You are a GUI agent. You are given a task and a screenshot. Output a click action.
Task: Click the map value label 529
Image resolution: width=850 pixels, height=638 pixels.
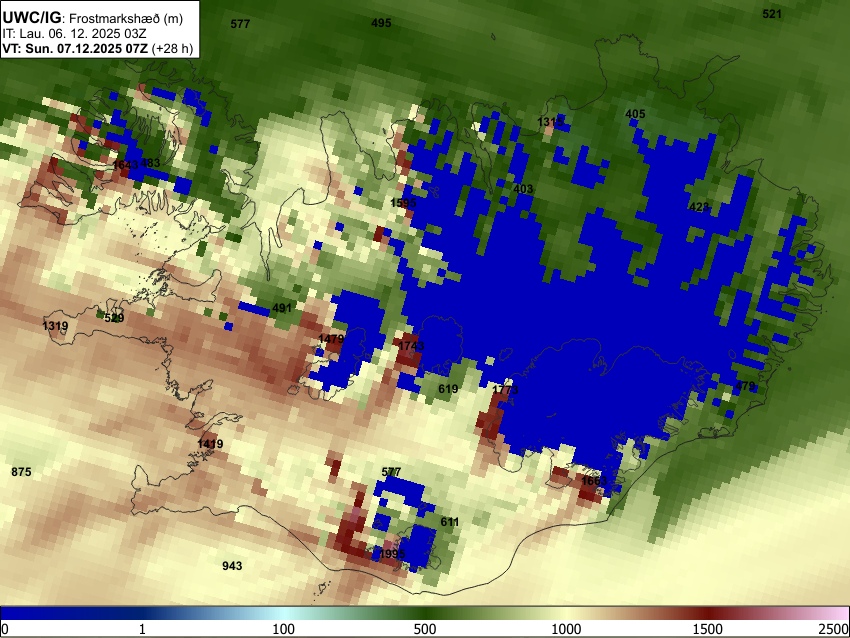114,318
